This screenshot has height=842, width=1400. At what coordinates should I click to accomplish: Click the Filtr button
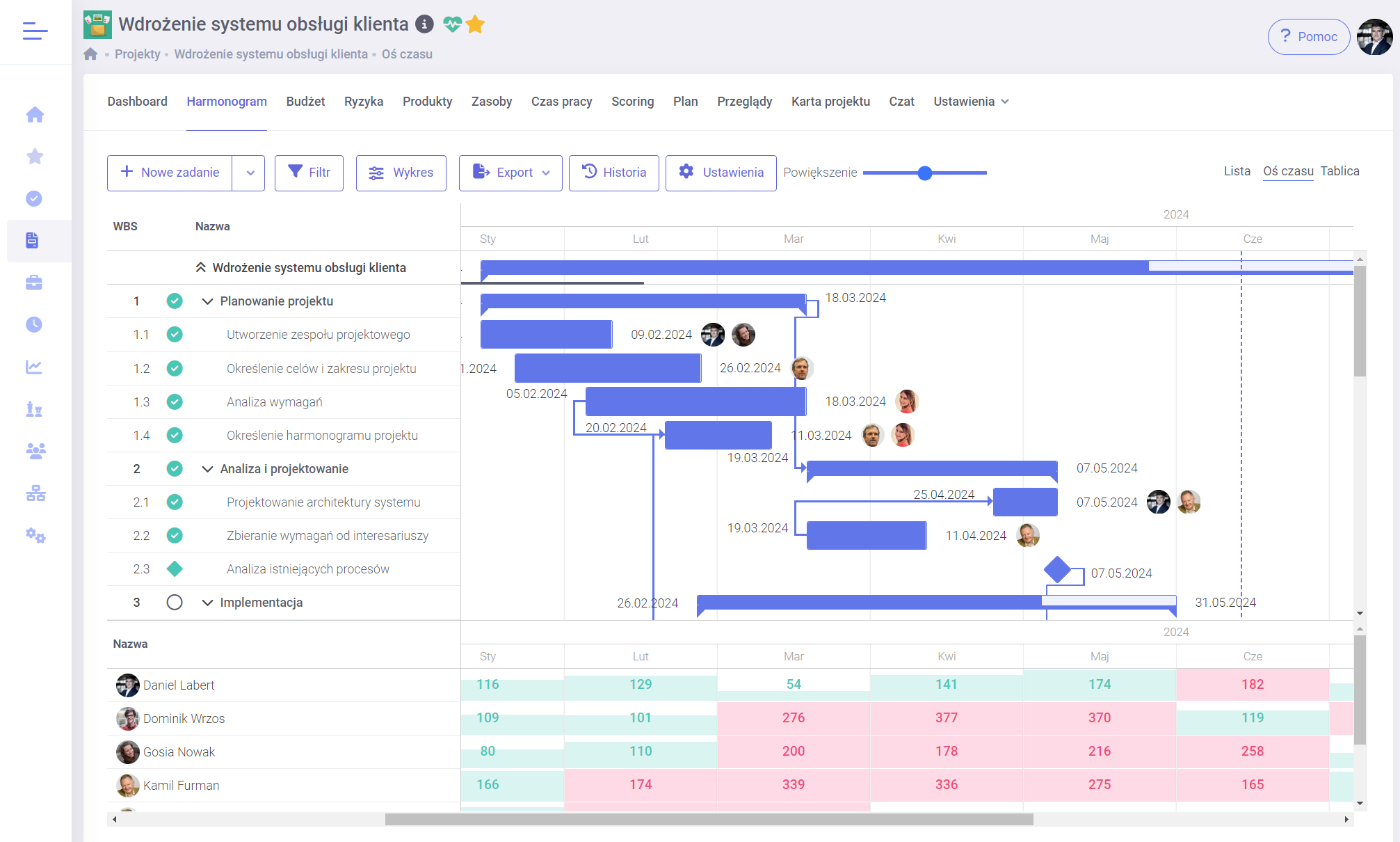pyautogui.click(x=309, y=173)
